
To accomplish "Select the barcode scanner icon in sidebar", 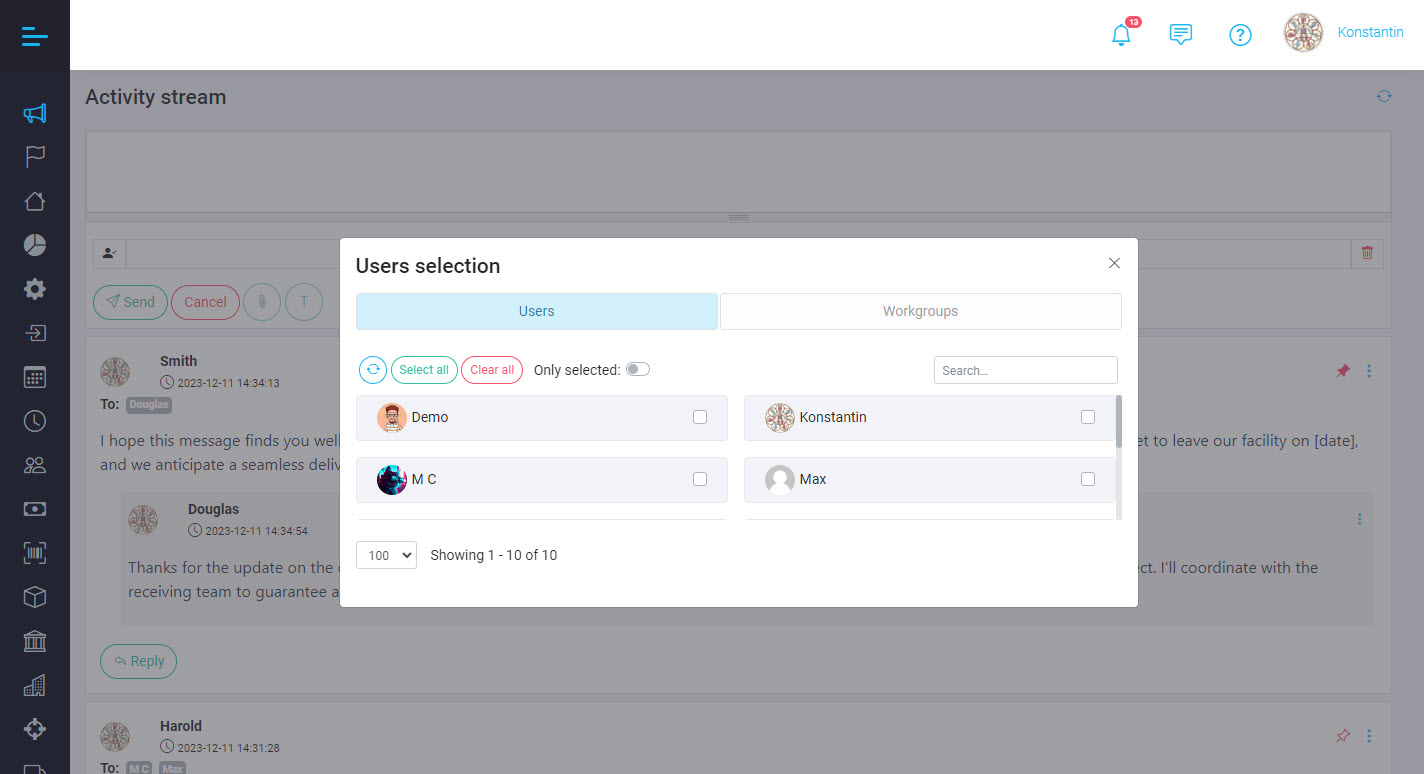I will (34, 552).
